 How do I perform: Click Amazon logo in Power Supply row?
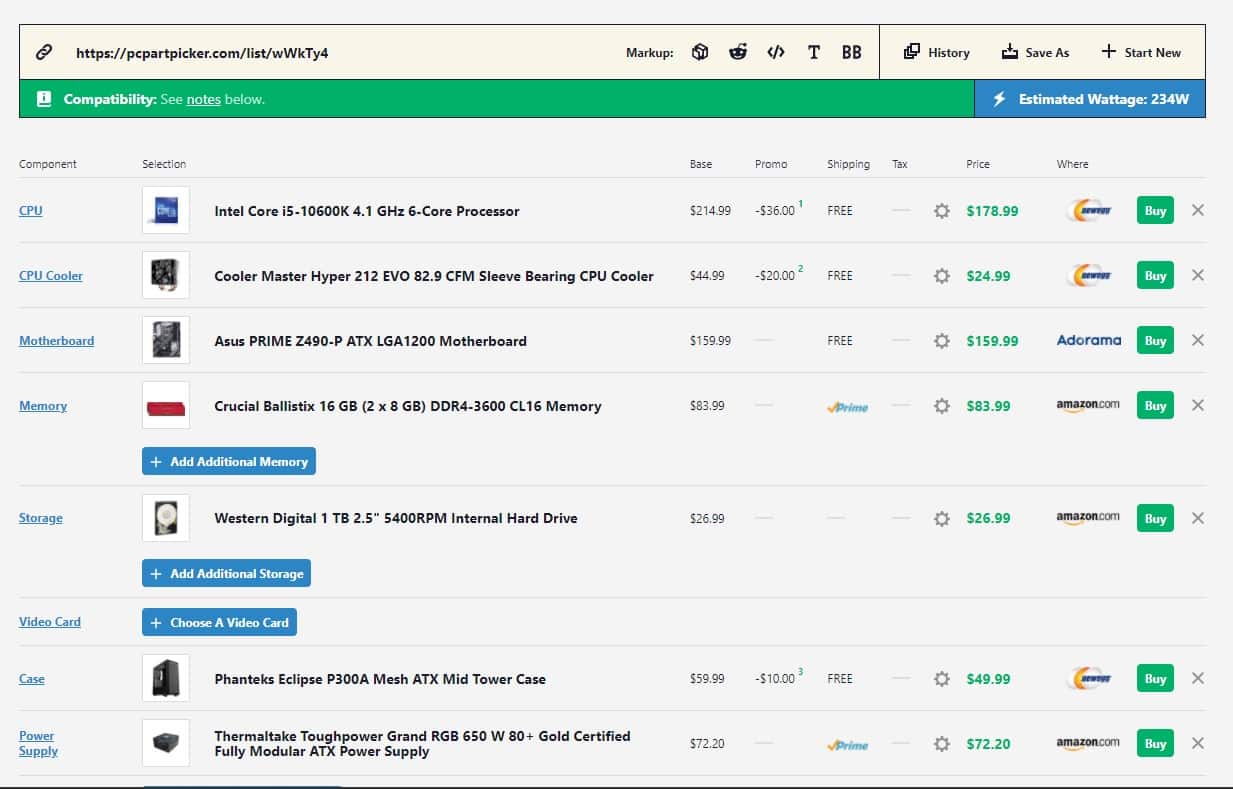click(x=1088, y=742)
